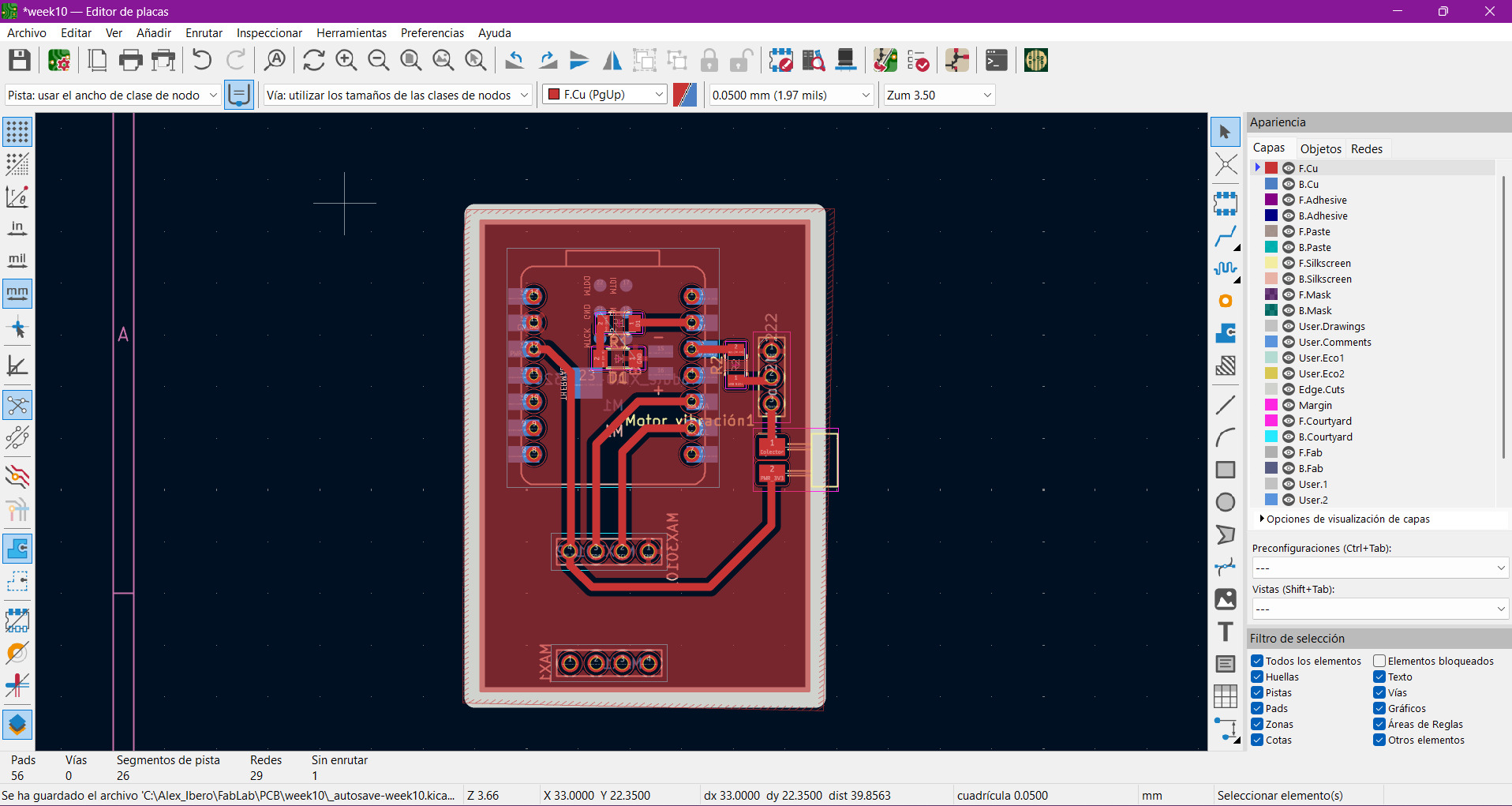
Task: Click the layer pair selector icon
Action: 685,95
